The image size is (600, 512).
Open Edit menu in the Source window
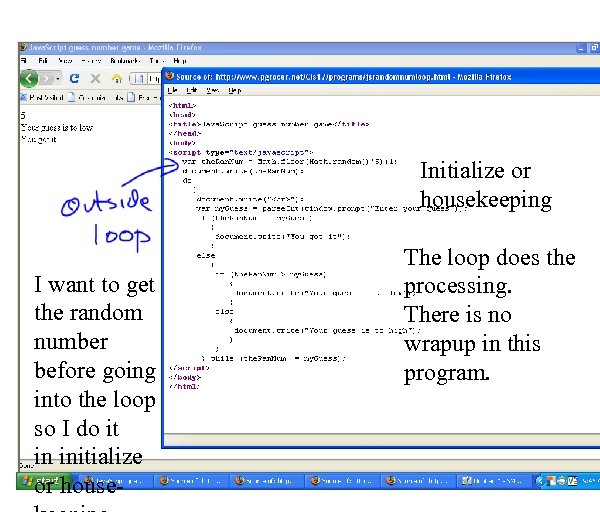191,90
